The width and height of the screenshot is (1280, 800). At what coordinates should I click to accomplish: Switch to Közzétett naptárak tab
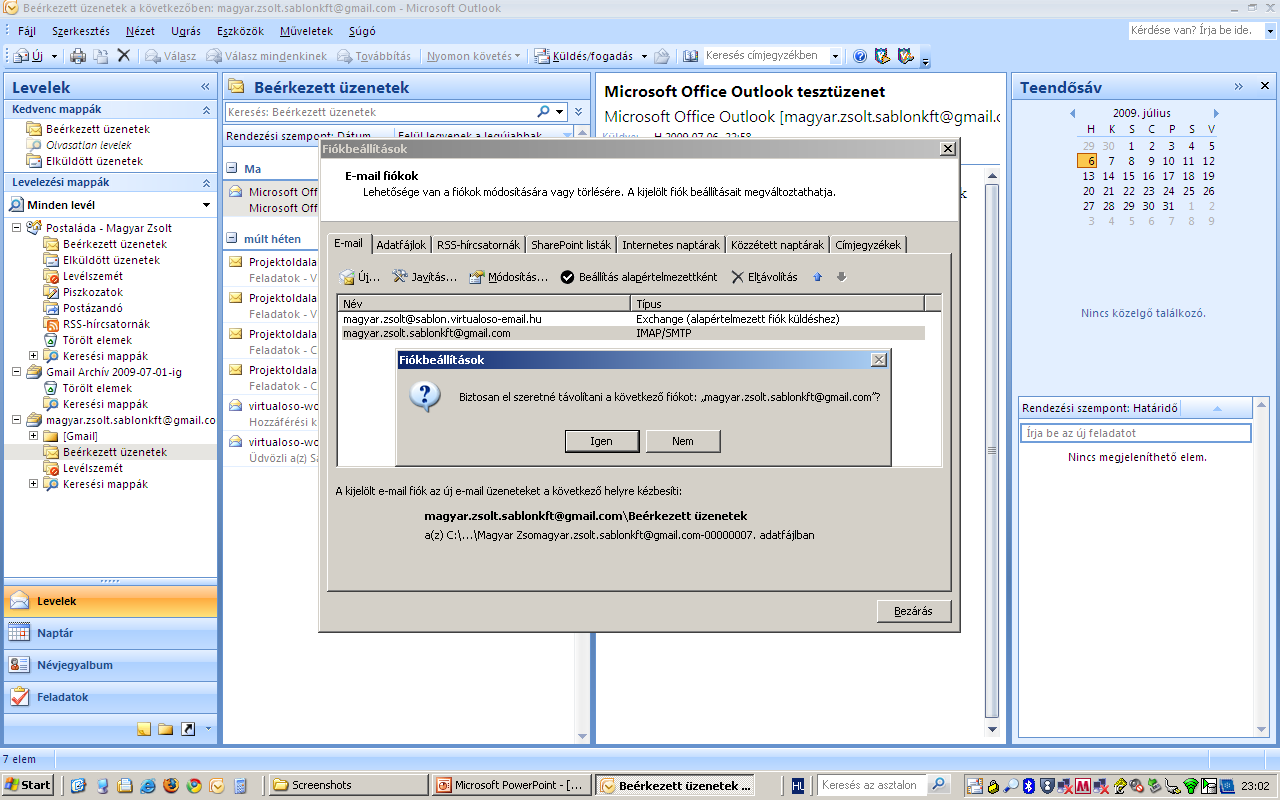[777, 245]
